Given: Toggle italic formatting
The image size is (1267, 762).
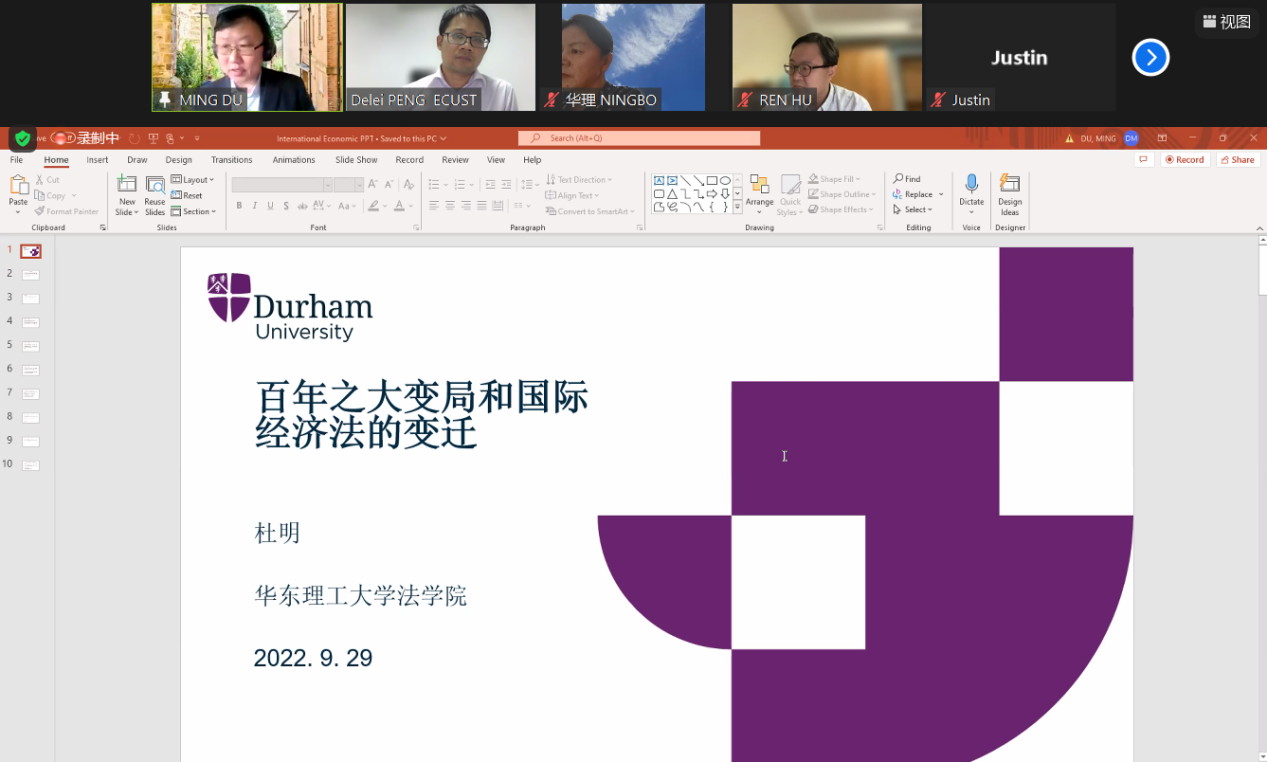Looking at the screenshot, I should click(x=255, y=206).
